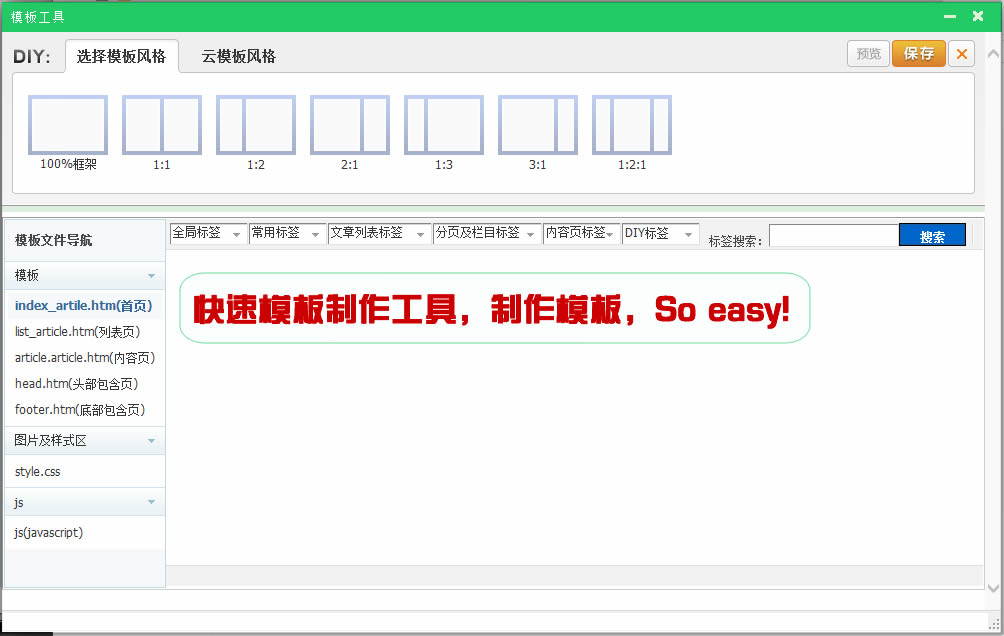Choose the 1:1 two-column layout icon
The width and height of the screenshot is (1004, 636).
click(162, 125)
